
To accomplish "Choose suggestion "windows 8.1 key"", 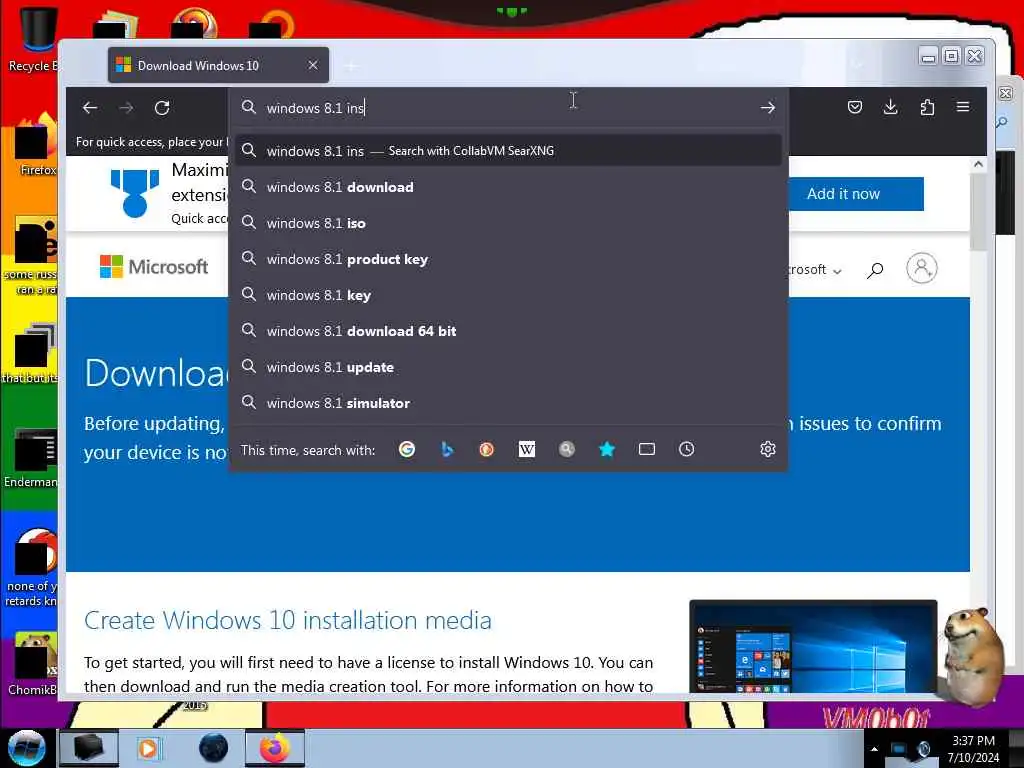I will 508,295.
